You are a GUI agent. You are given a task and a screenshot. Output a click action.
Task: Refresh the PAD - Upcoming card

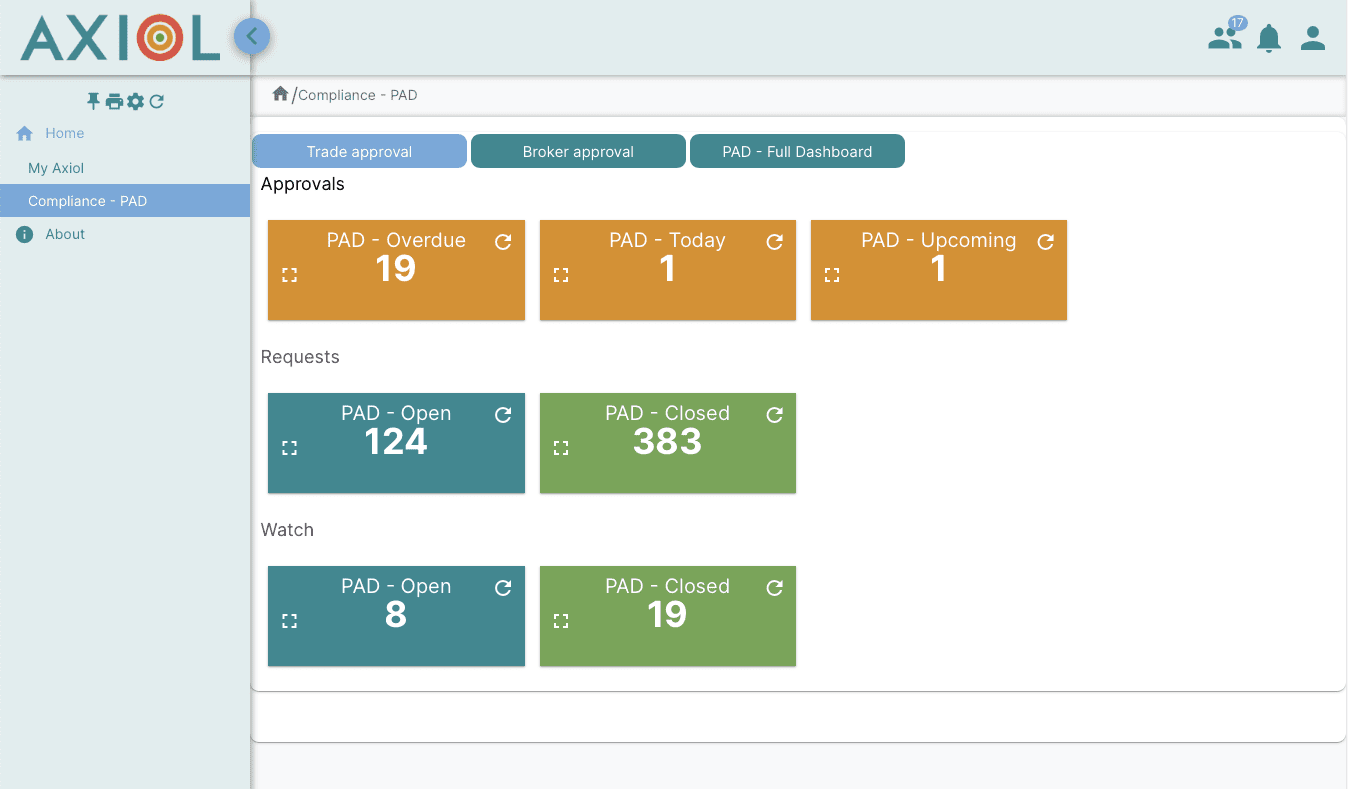click(1046, 242)
